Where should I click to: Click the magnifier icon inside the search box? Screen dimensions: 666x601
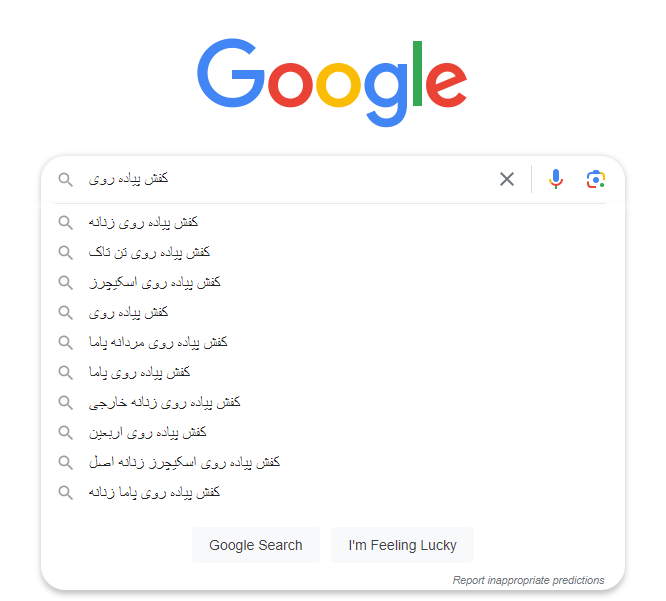pyautogui.click(x=66, y=179)
